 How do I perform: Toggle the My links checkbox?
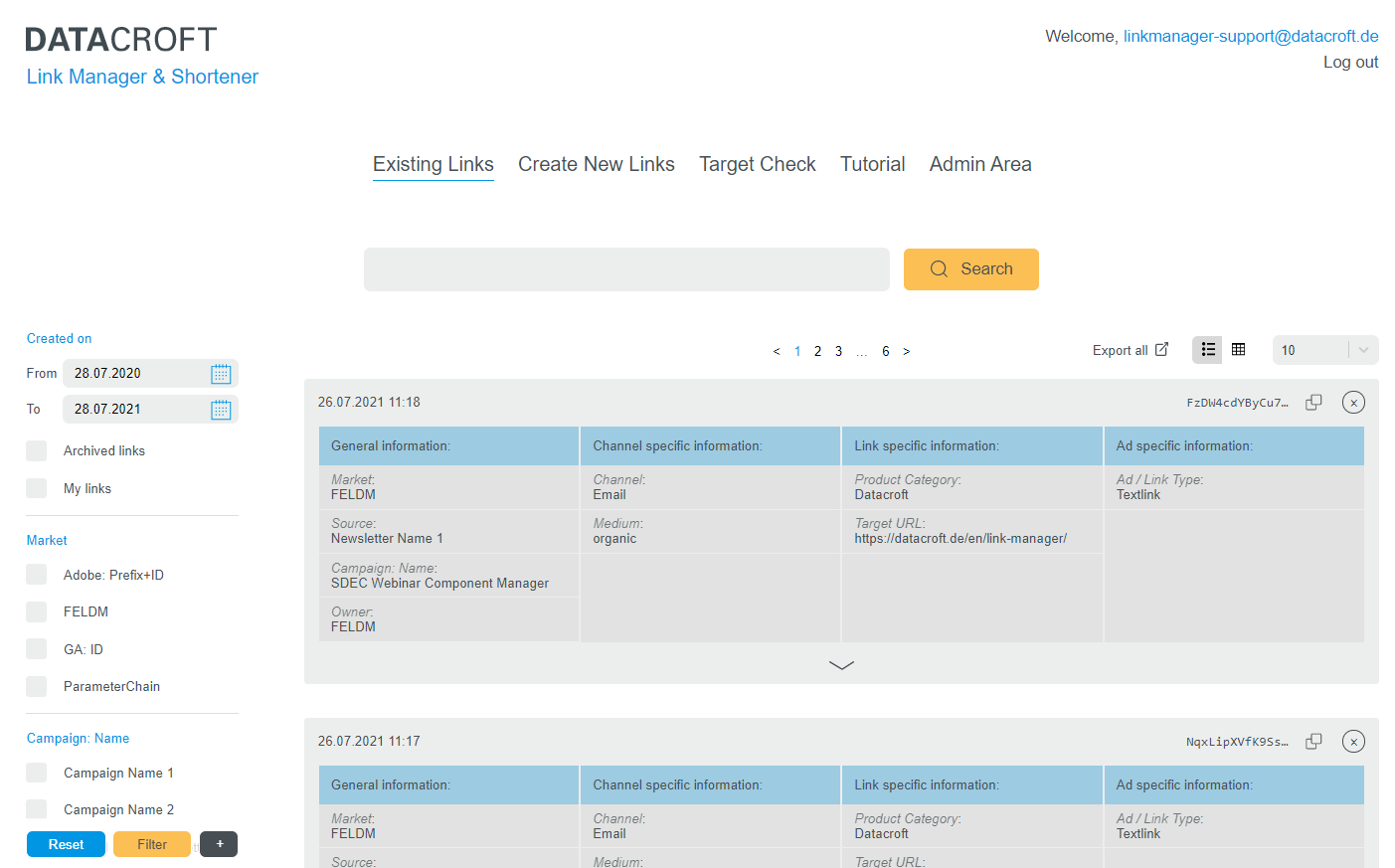point(37,488)
